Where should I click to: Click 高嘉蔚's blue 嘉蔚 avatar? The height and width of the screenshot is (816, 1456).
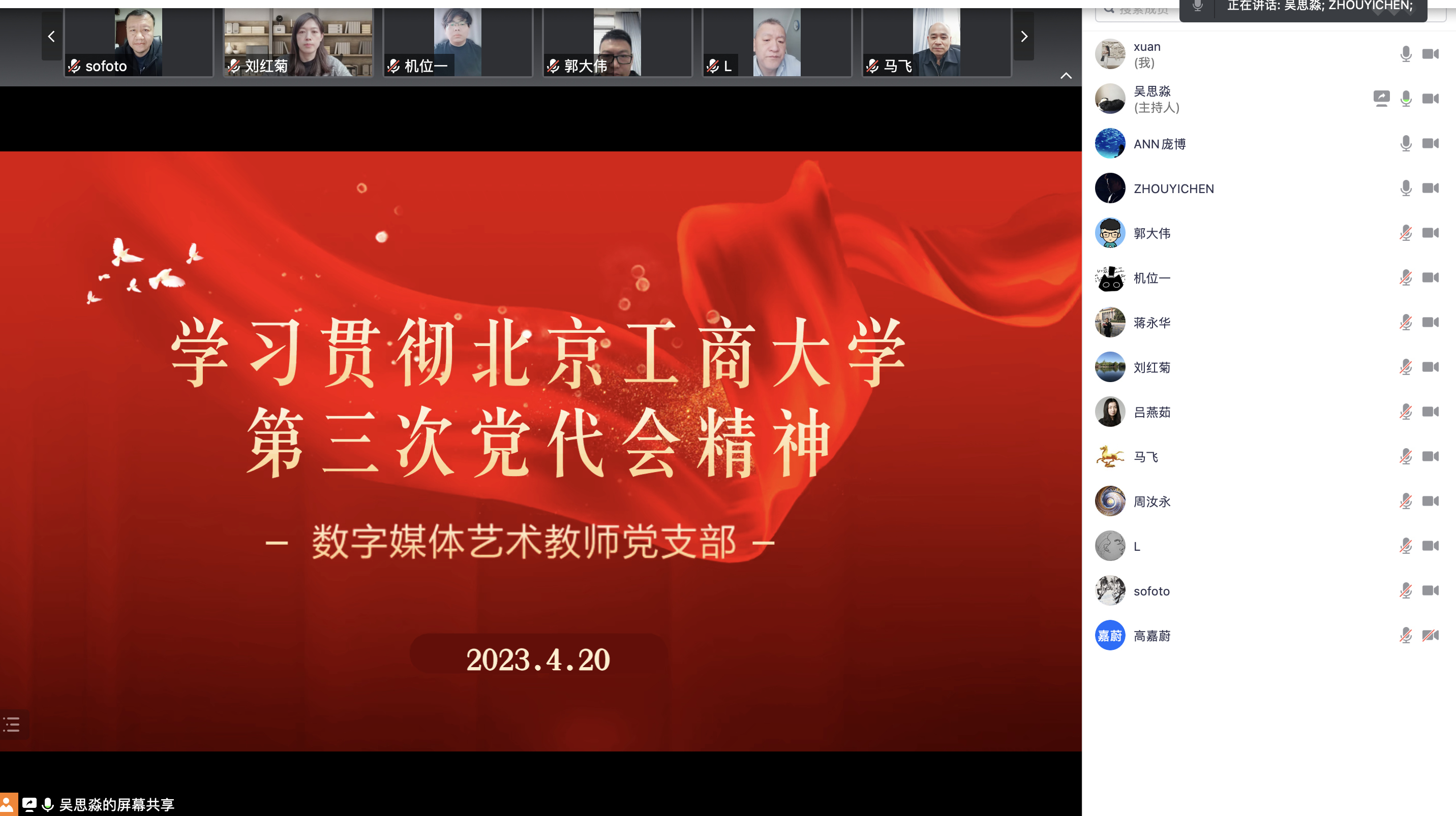pyautogui.click(x=1110, y=635)
